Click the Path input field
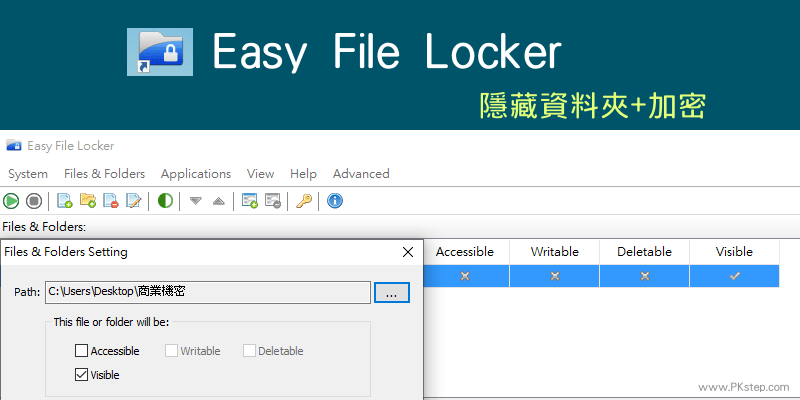Viewport: 800px width, 400px height. [x=208, y=292]
